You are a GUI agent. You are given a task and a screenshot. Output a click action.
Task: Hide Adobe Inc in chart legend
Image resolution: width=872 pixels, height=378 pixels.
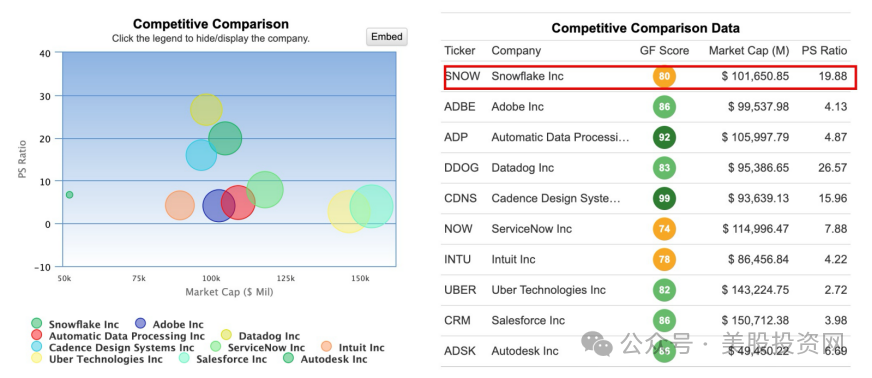click(169, 324)
